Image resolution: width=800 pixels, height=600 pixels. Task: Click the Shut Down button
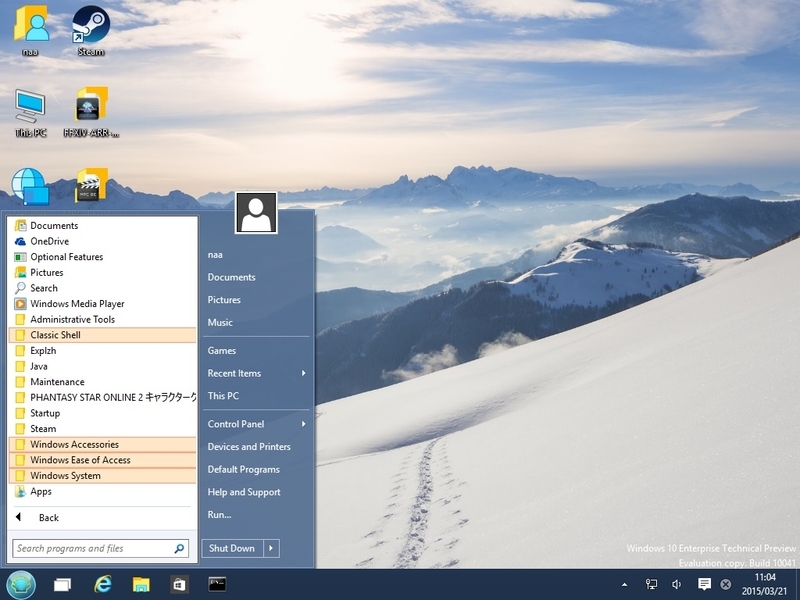(x=232, y=548)
